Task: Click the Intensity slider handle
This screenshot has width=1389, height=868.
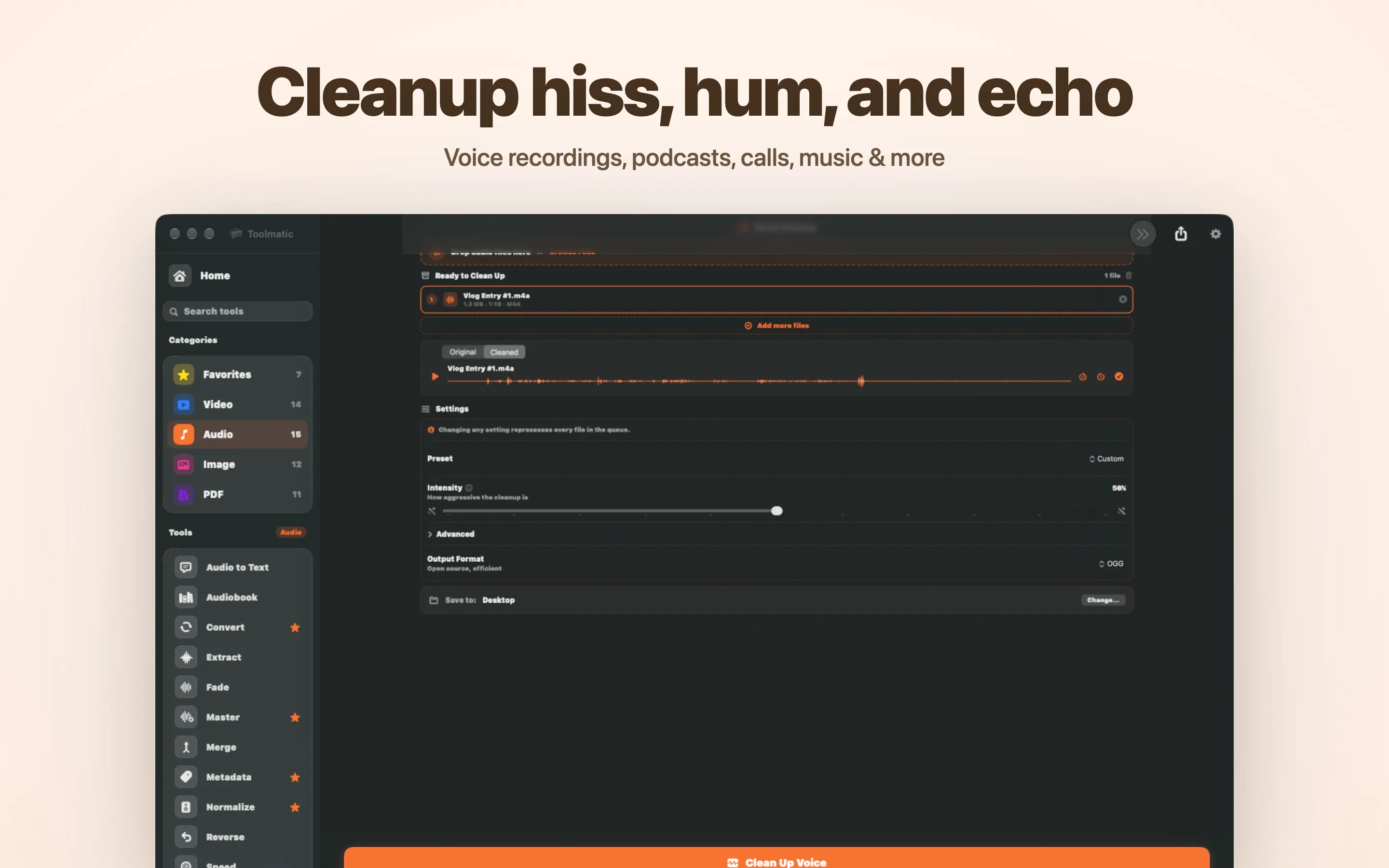Action: 776,511
